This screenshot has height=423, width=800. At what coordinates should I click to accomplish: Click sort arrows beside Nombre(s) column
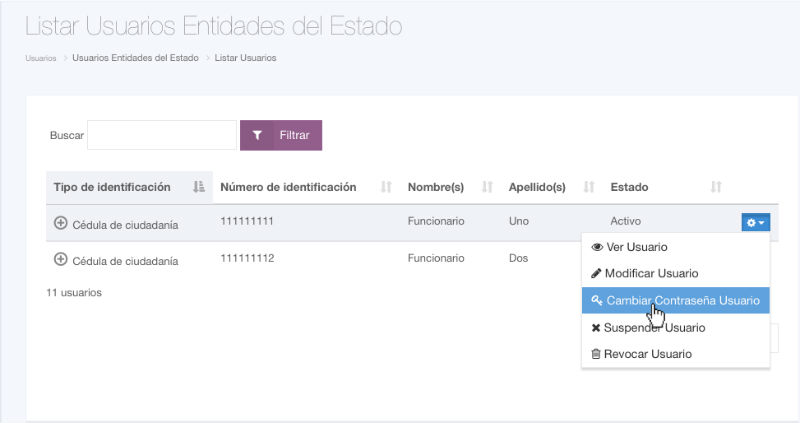coord(488,187)
